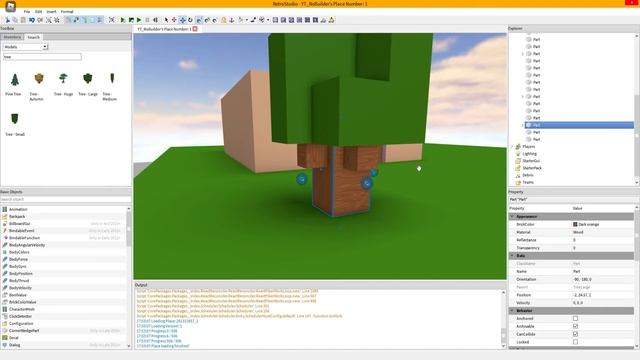The height and width of the screenshot is (360, 640).
Task: Insert the Tree - Small model
Action: pos(15,119)
